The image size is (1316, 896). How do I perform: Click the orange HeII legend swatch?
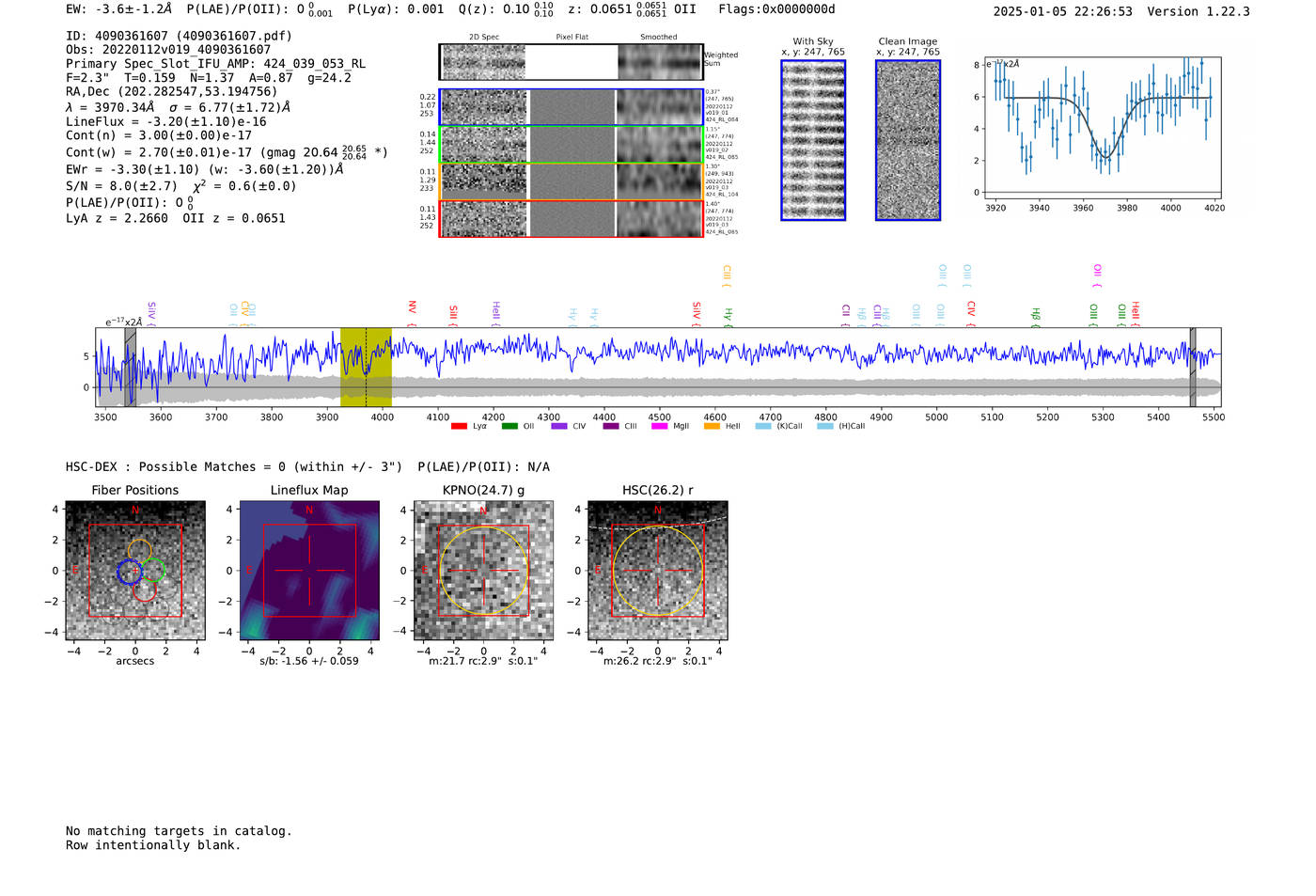(712, 426)
